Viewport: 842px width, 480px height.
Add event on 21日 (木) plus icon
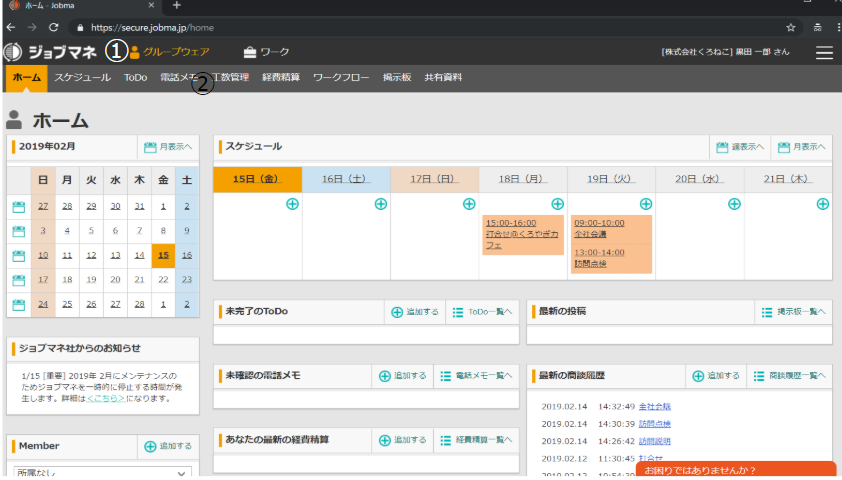[x=823, y=204]
